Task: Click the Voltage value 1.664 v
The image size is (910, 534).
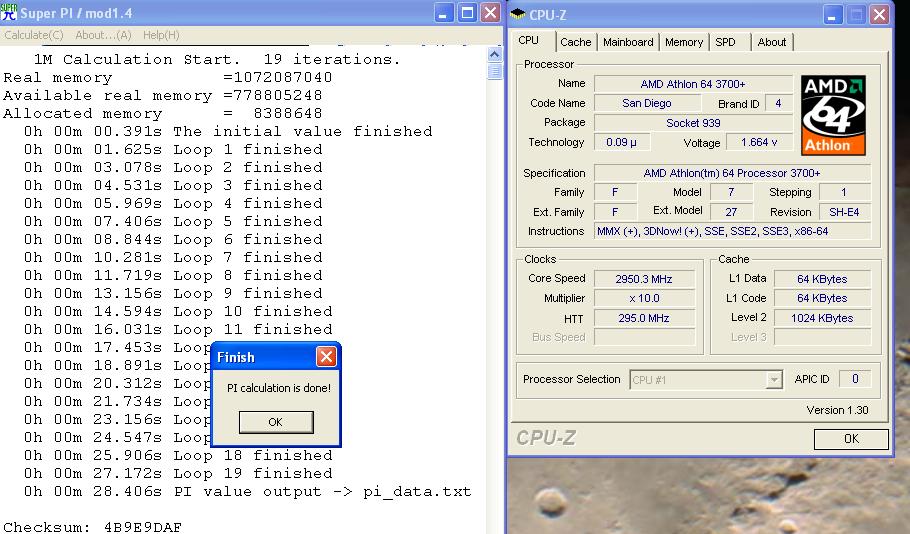Action: pyautogui.click(x=759, y=142)
